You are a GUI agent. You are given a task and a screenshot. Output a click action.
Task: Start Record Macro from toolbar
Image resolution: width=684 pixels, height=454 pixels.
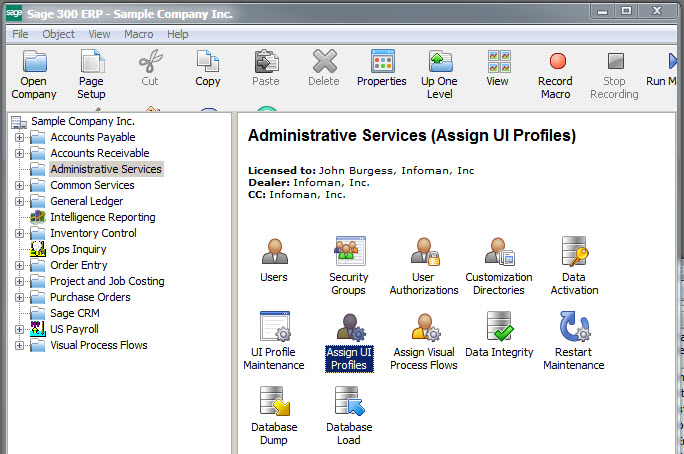tap(555, 75)
